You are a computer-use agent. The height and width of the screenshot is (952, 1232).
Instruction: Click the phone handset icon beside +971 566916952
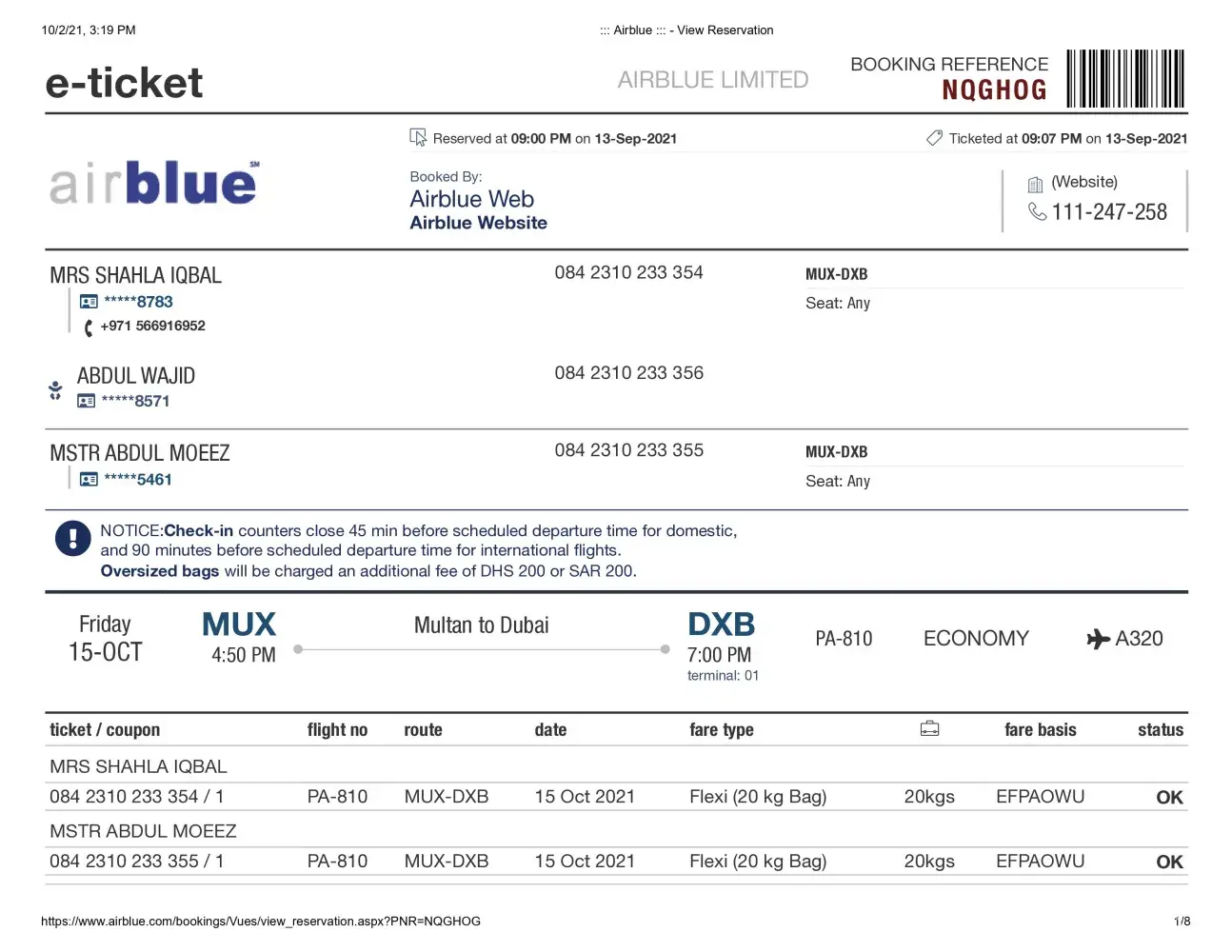[89, 327]
